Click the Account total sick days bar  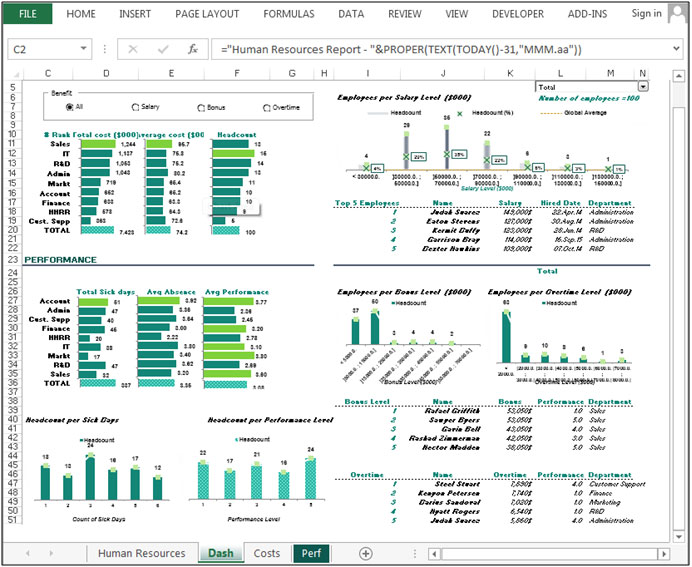coord(93,302)
